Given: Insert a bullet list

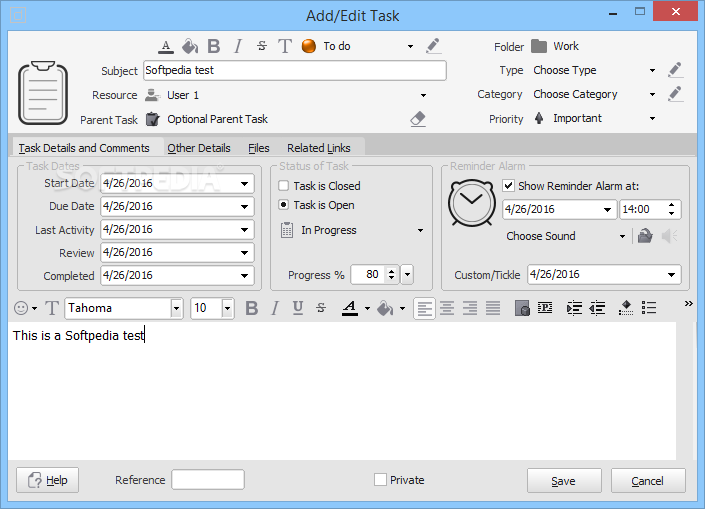Looking at the screenshot, I should click(649, 308).
